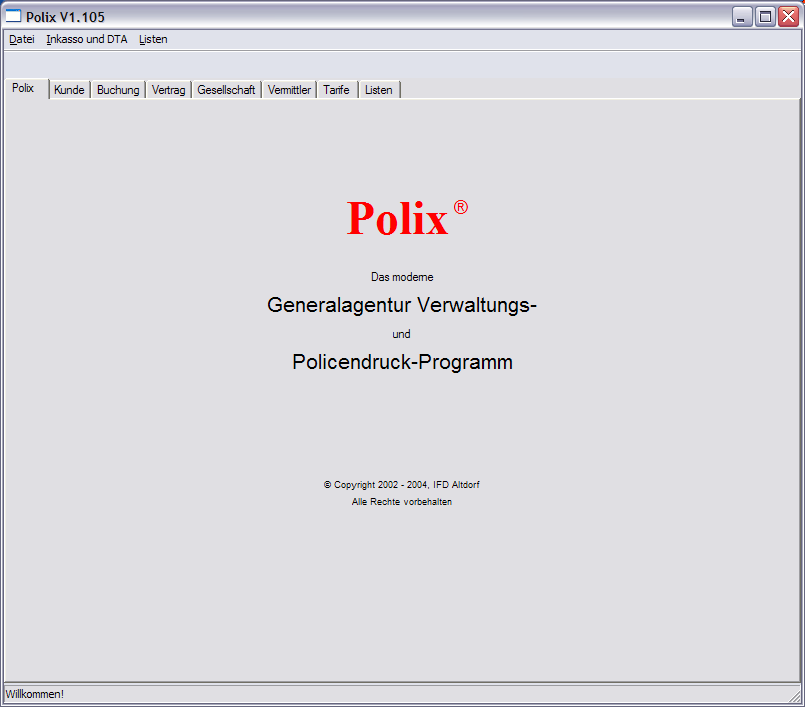Show the Vermittler tab
805x707 pixels.
pos(289,90)
